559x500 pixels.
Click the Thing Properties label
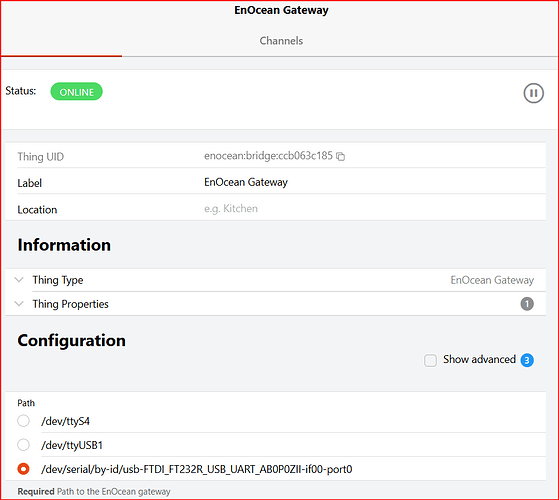[70, 304]
